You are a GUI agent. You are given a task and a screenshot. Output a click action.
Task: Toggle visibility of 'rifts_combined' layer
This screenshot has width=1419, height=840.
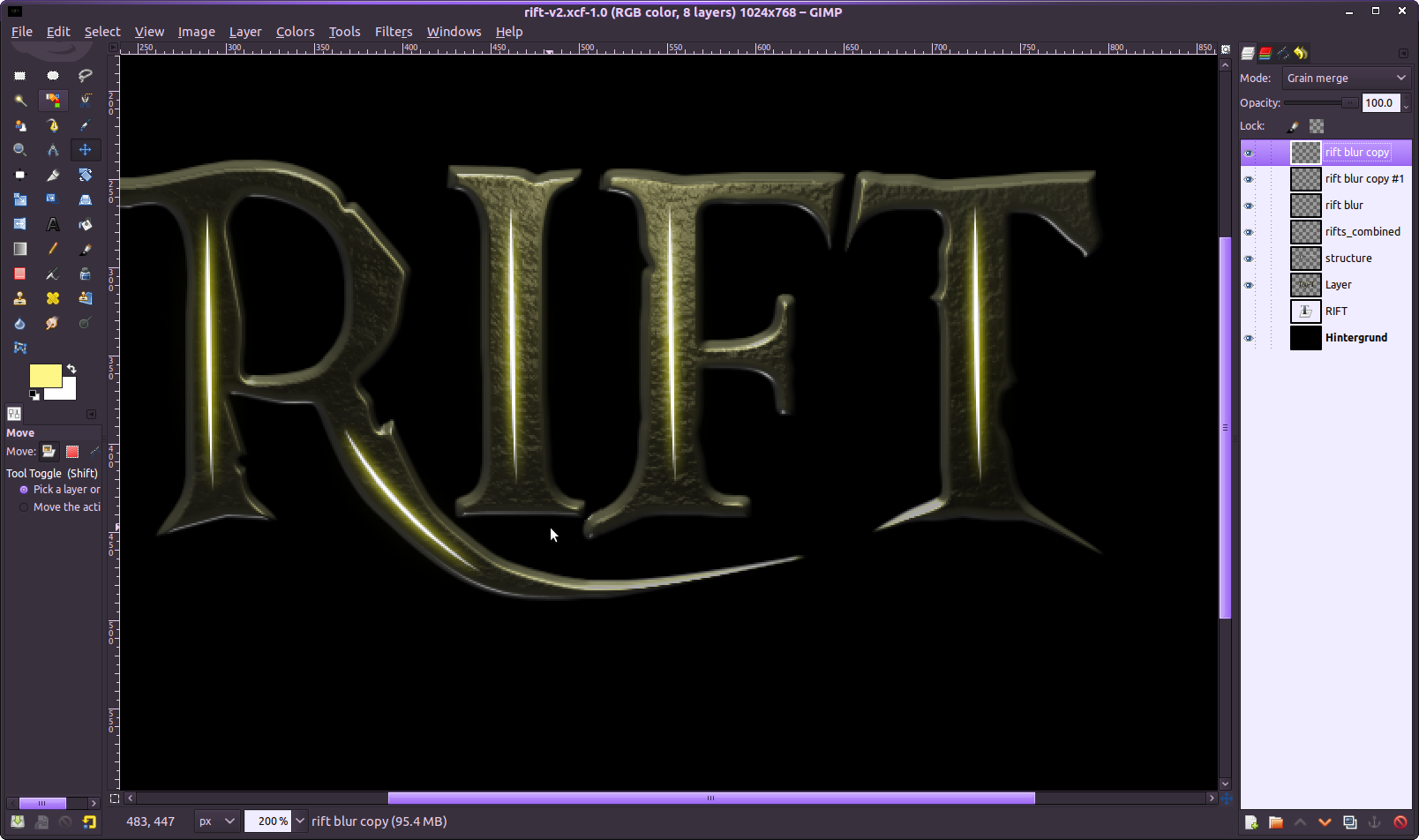click(x=1249, y=232)
